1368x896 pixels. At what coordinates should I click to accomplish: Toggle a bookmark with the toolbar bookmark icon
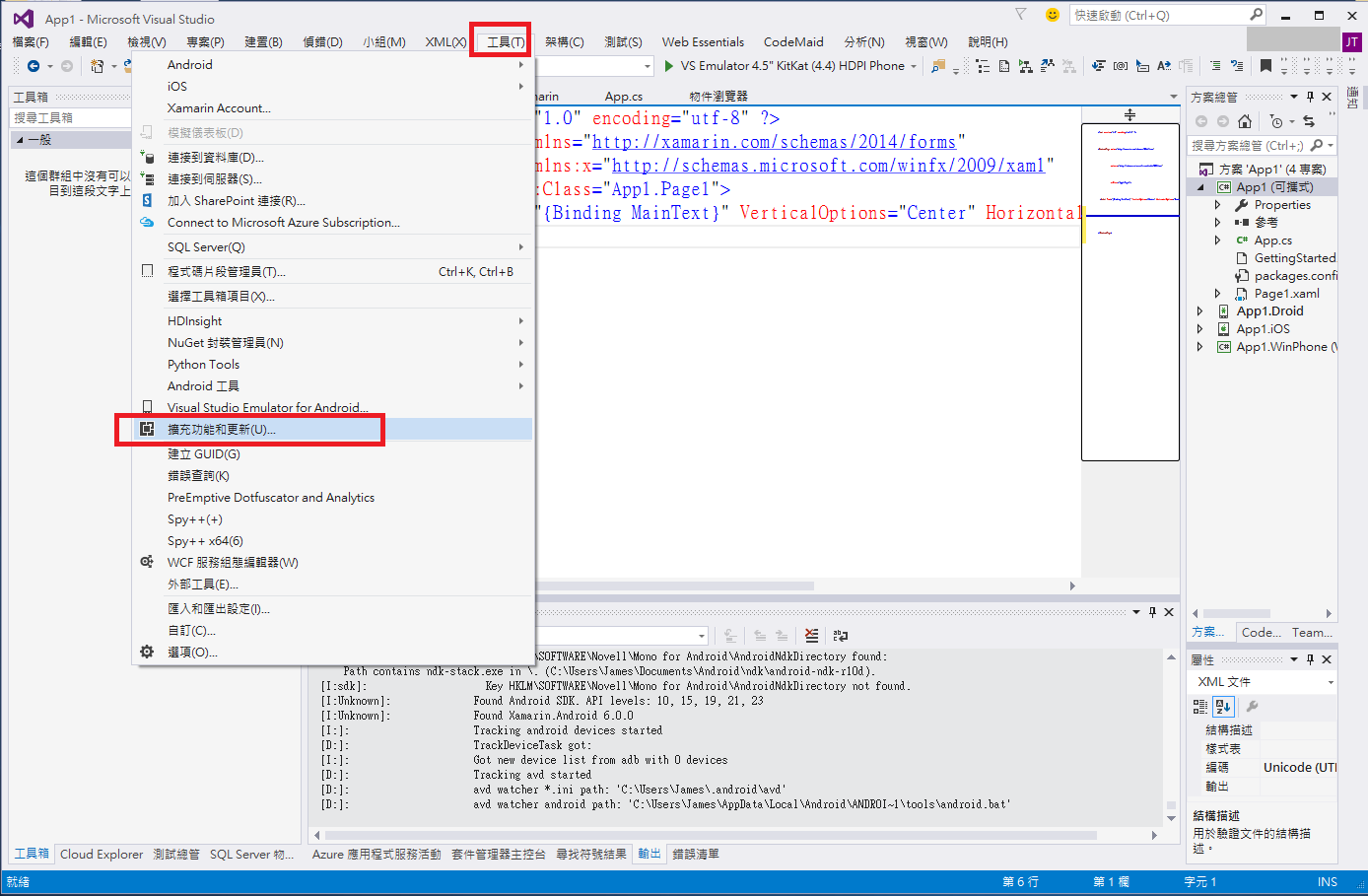click(x=1265, y=66)
